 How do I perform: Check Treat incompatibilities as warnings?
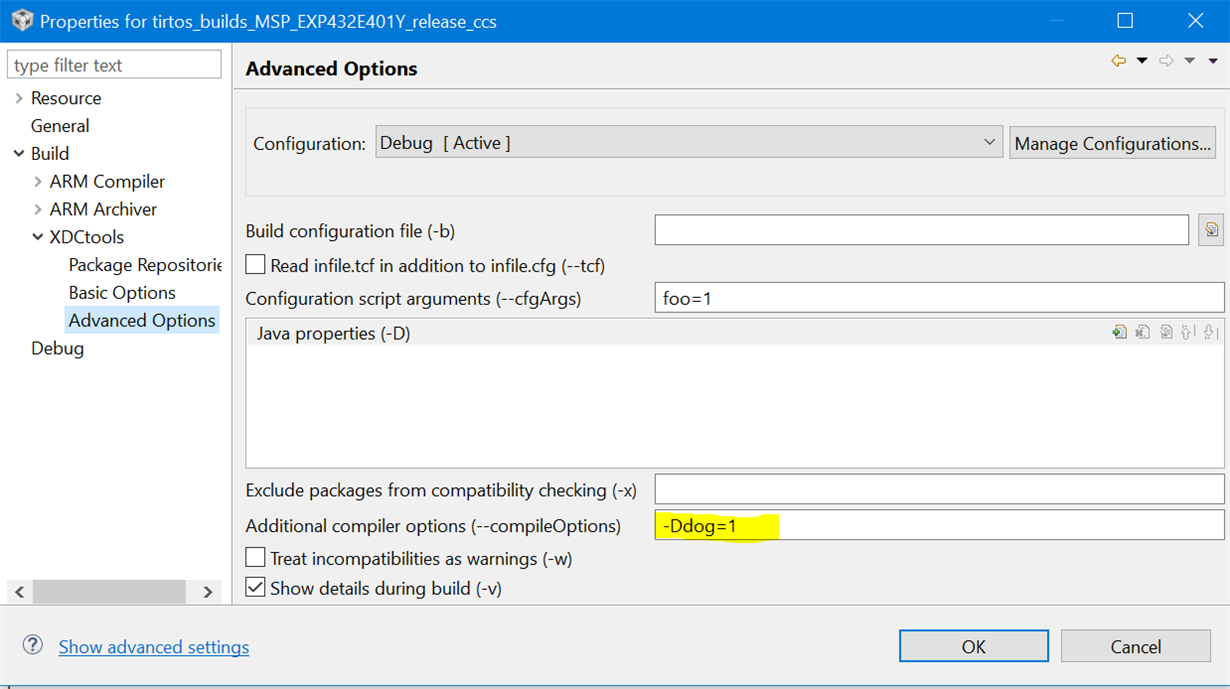click(256, 558)
